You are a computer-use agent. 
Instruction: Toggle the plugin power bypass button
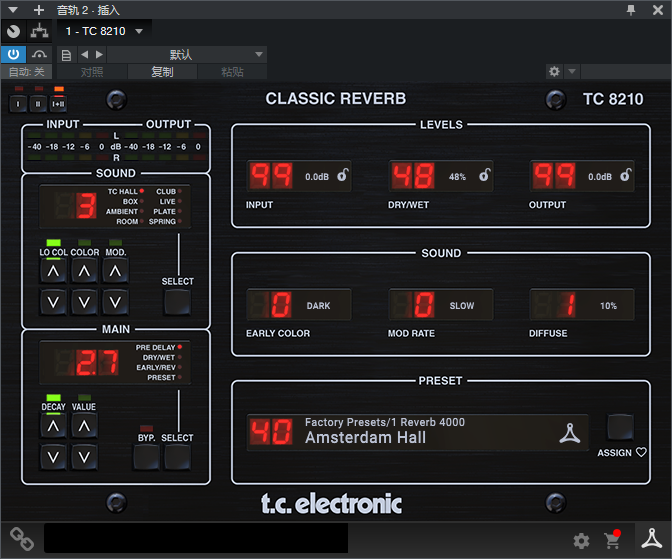coord(13,54)
